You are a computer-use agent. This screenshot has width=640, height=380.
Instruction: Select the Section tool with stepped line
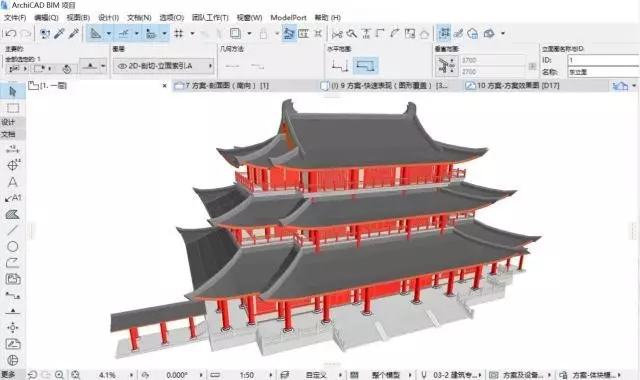tap(13, 295)
